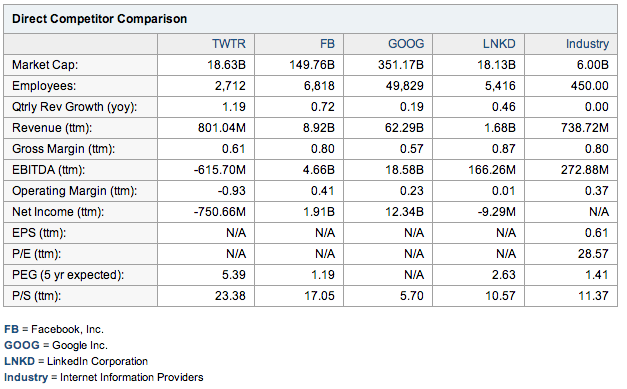Select the EBITDA (ttm) row label
Screen dimensions: 627x389
coord(48,170)
